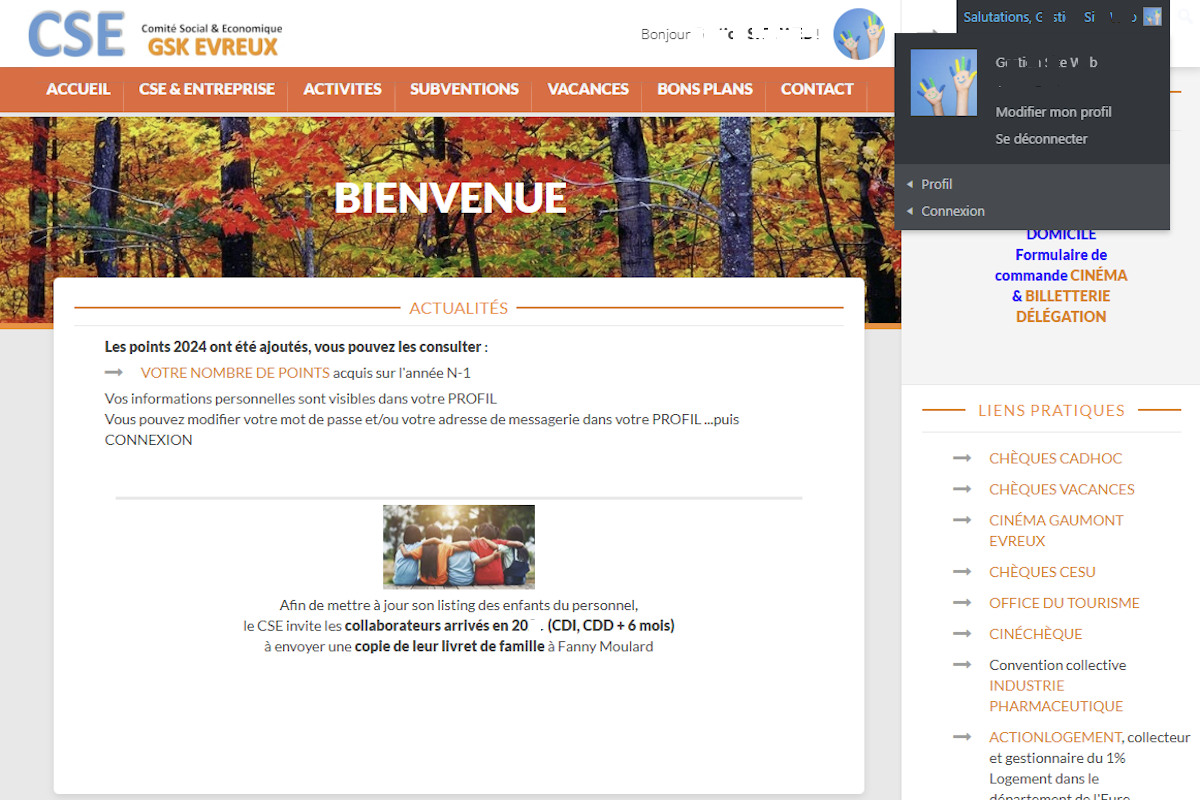Open the search magnifier icon at top right
Image resolution: width=1200 pixels, height=800 pixels.
[1184, 17]
